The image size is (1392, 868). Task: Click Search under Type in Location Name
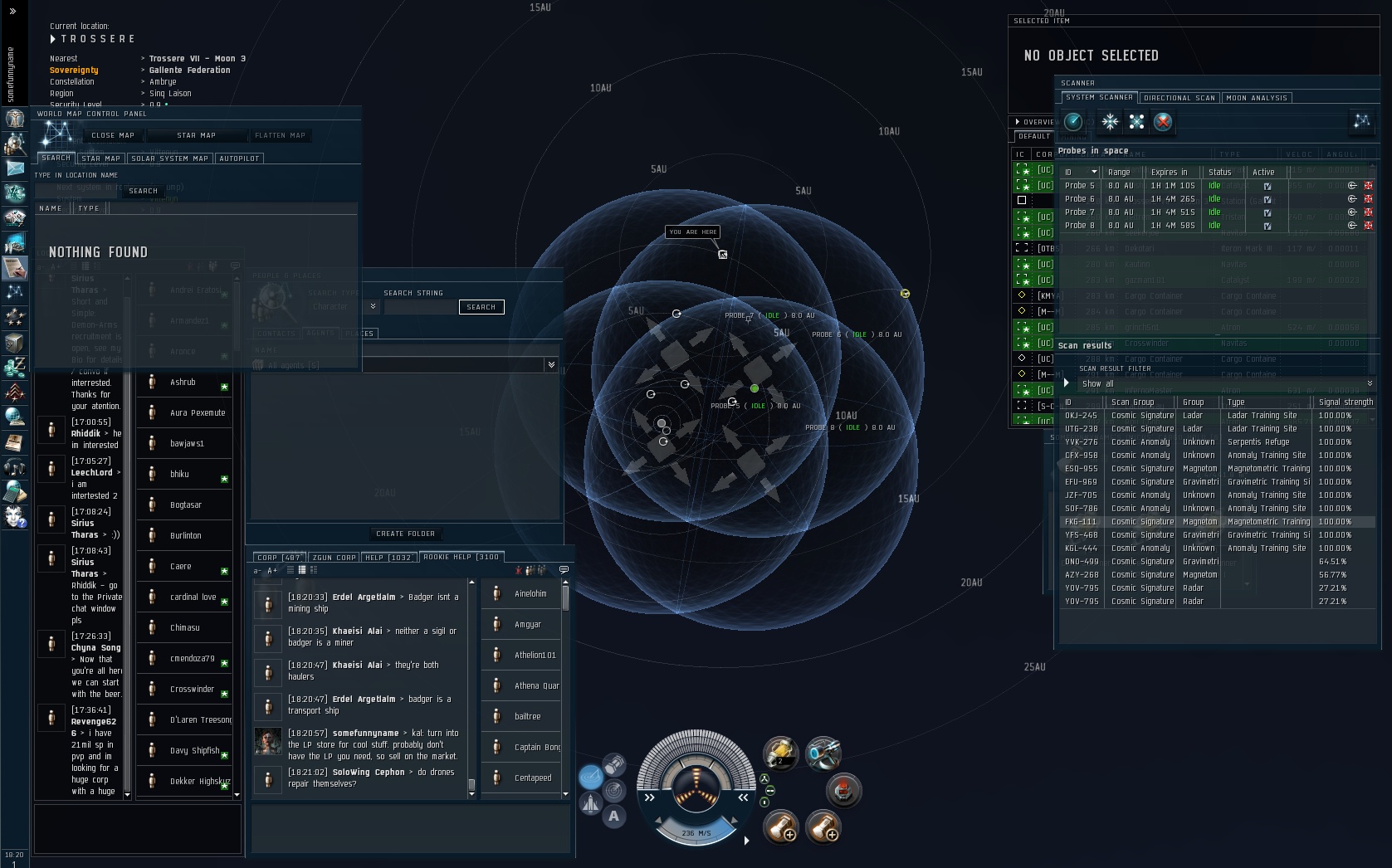143,191
